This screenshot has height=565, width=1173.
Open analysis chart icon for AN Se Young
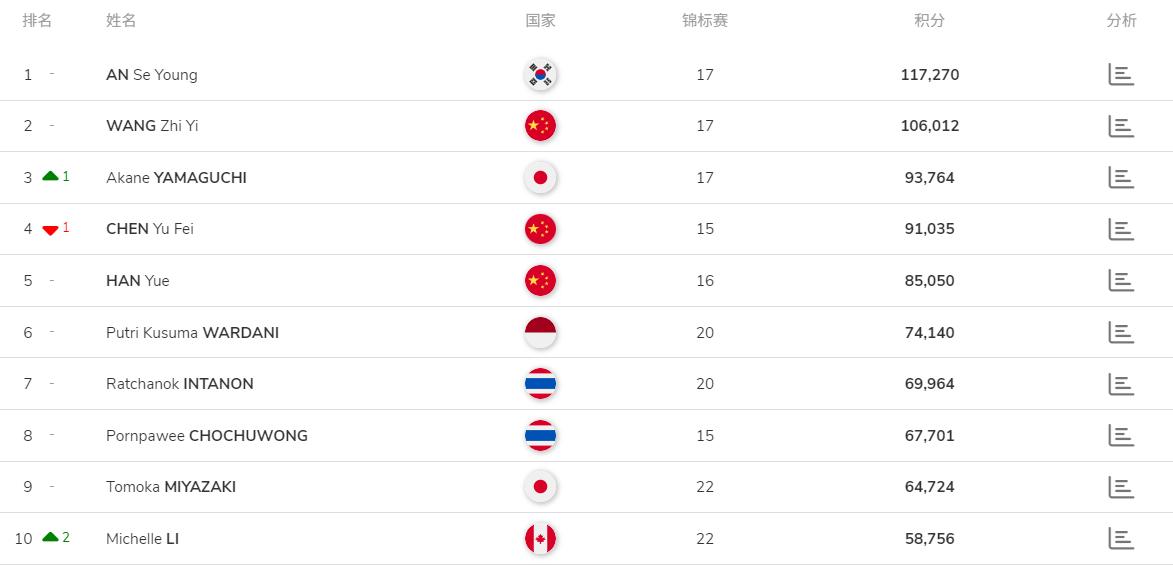1121,75
